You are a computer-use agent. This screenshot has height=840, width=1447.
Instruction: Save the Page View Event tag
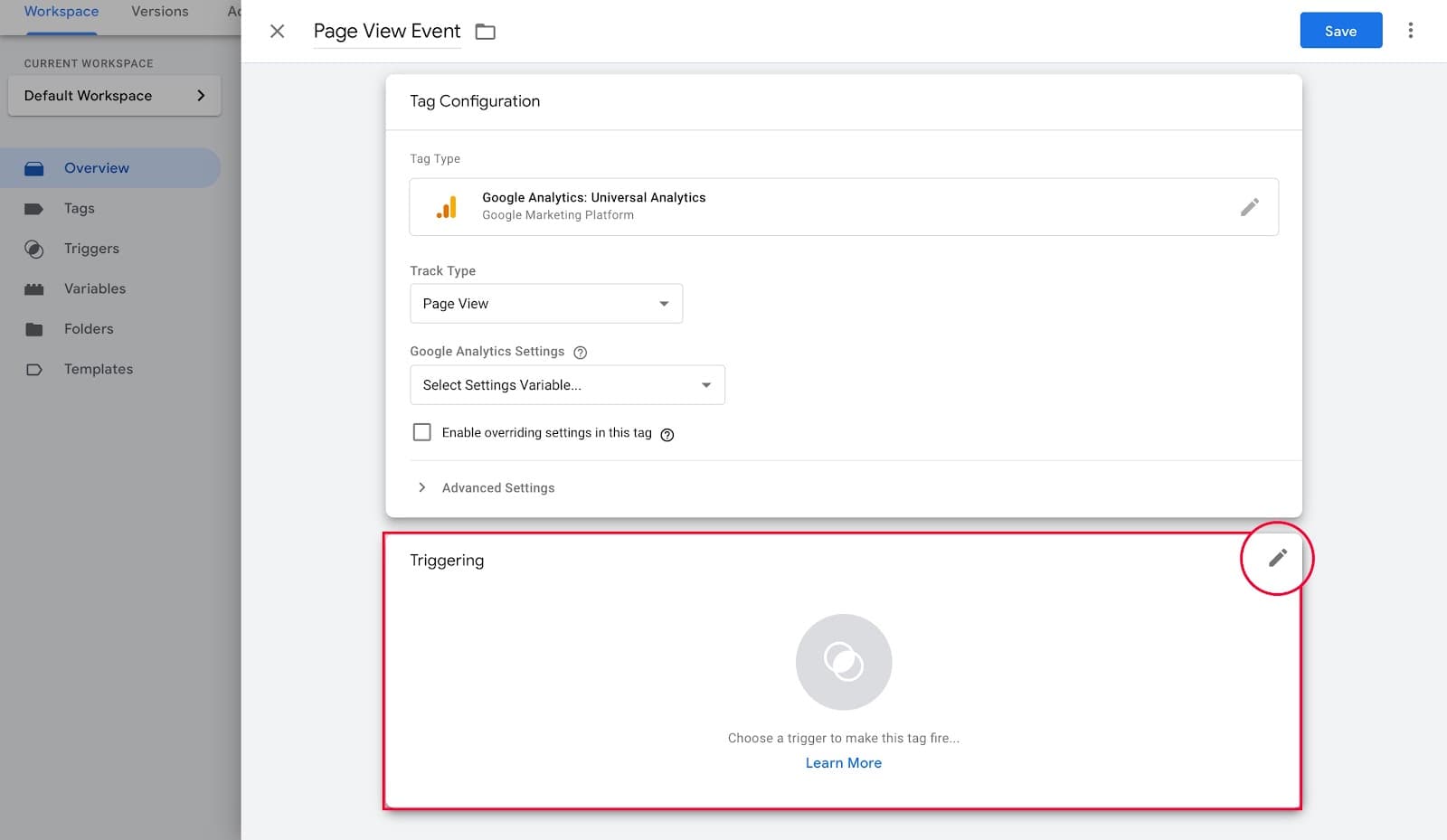click(1340, 31)
